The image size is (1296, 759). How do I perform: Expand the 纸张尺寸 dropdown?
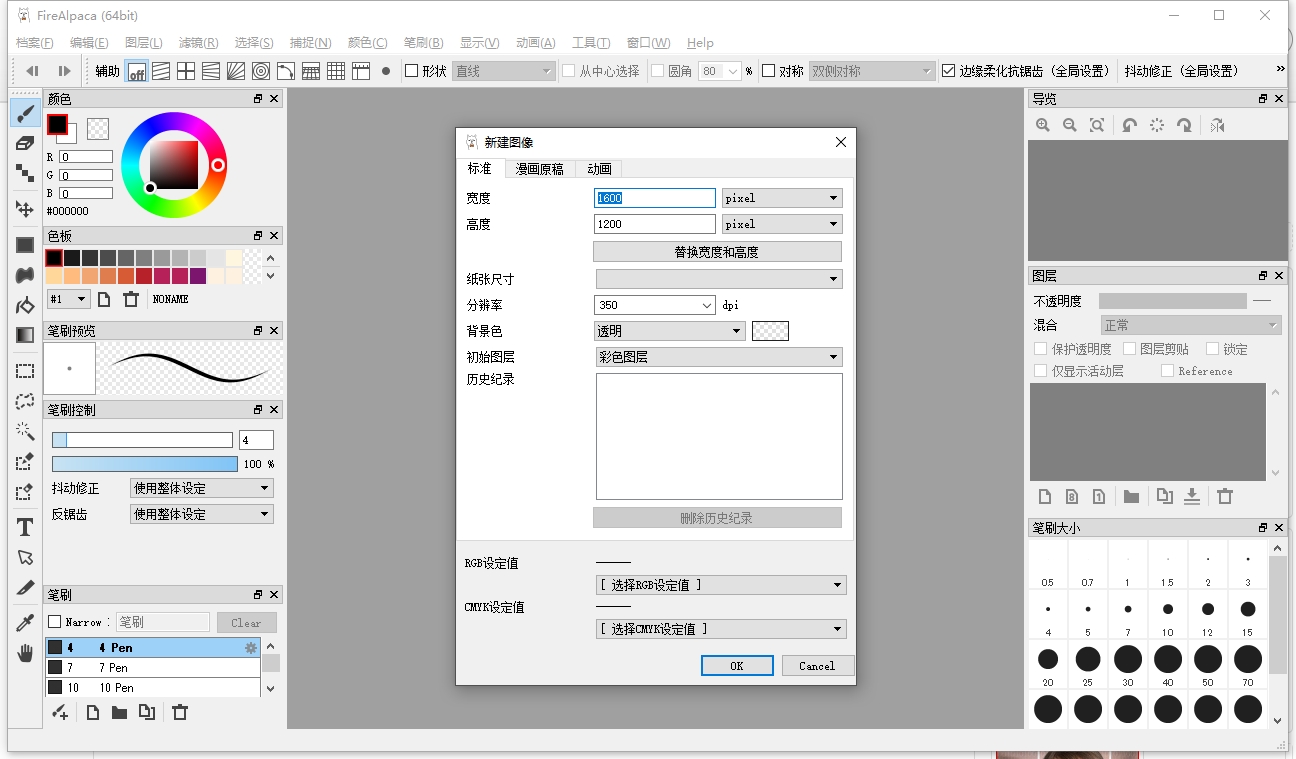click(x=719, y=279)
